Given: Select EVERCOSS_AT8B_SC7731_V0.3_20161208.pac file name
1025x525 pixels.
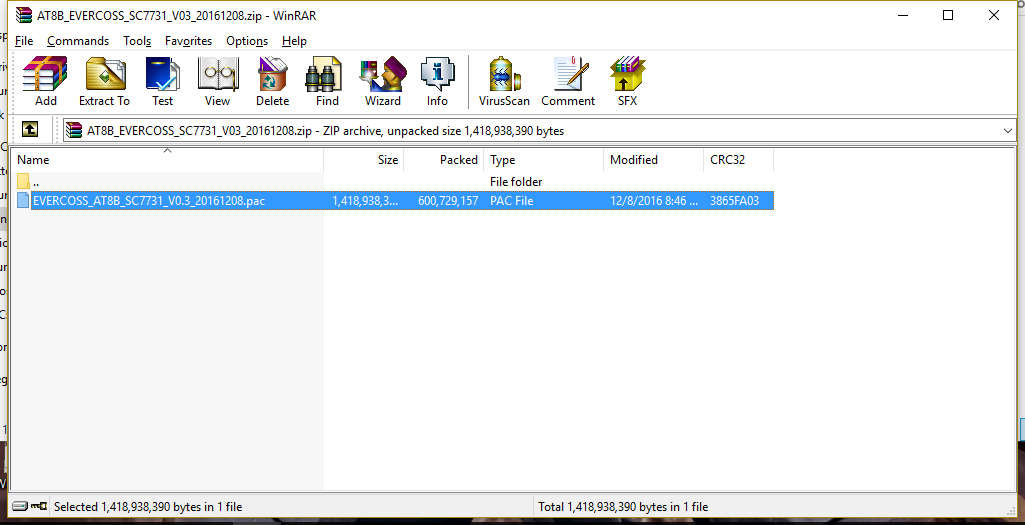Looking at the screenshot, I should point(149,201).
